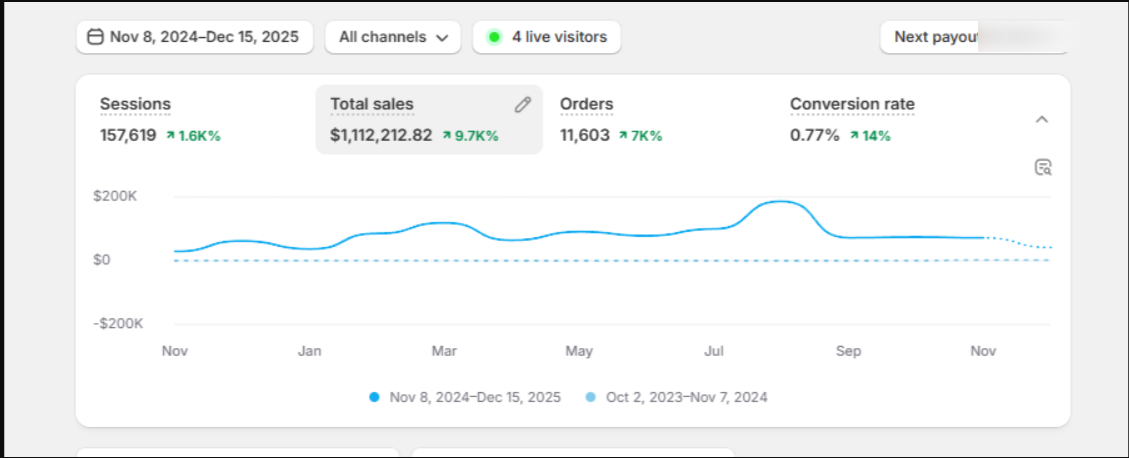
Task: Select the Conversion rate metric card
Action: click(889, 120)
